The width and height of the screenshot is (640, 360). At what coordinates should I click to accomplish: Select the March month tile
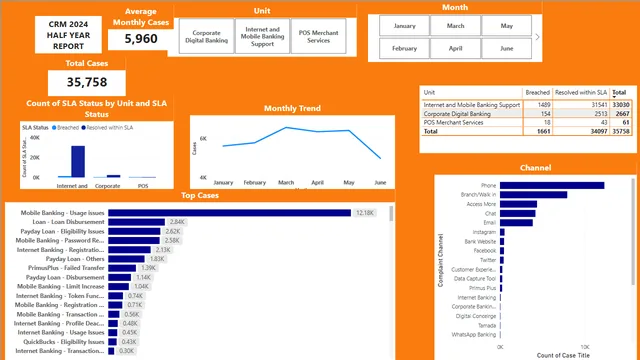click(x=456, y=26)
